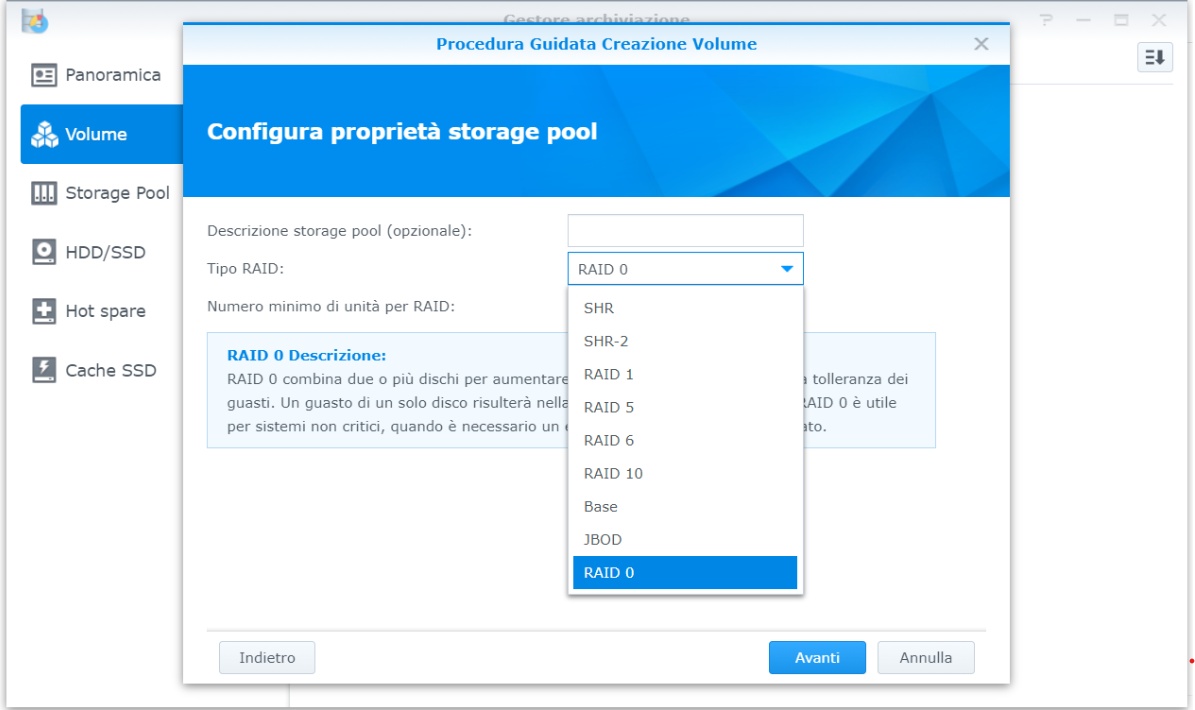Click the sort order icon top right

[1154, 58]
